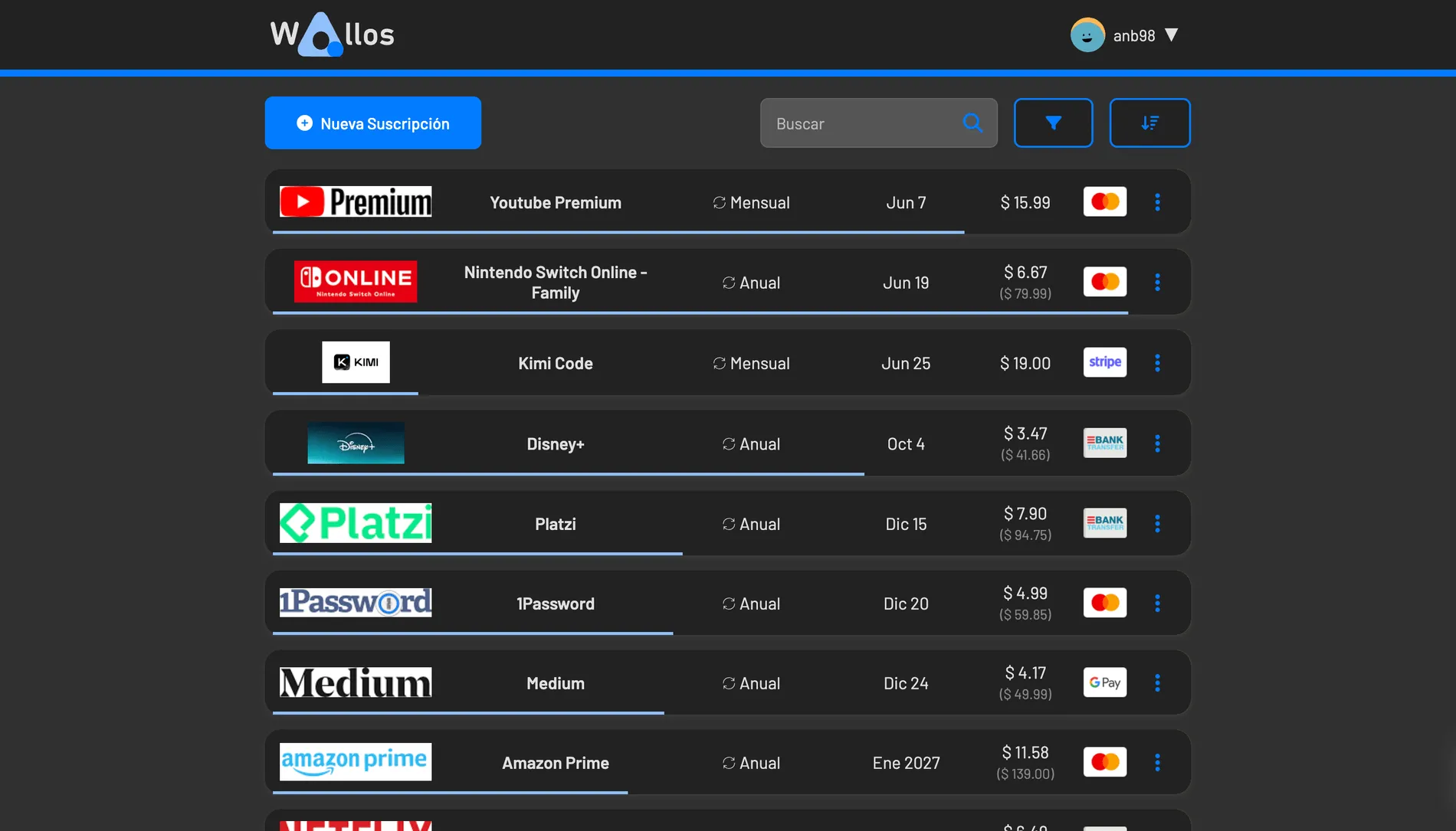Image resolution: width=1456 pixels, height=831 pixels.
Task: Click the Amazon Prime logo thumbnail
Action: [x=356, y=762]
